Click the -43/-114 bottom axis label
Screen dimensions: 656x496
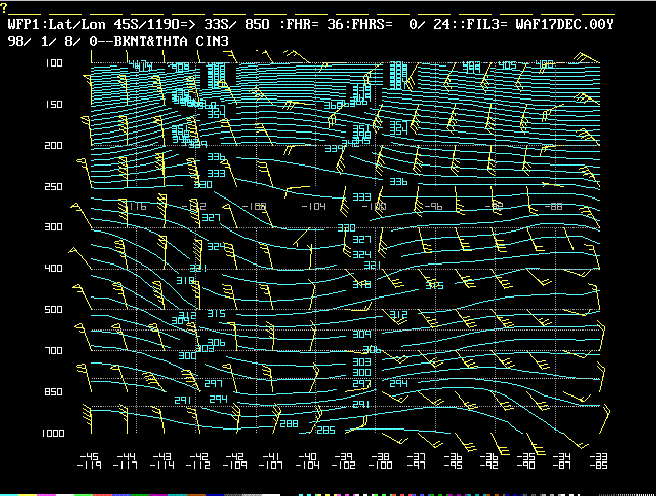coord(162,461)
